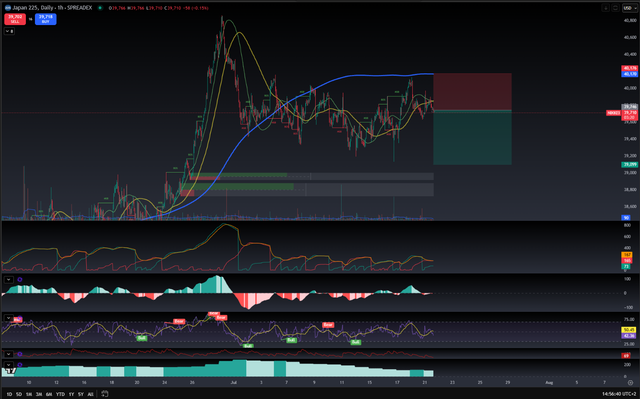640x399 pixels.
Task: Click the gray 39,746 price label
Action: tap(629, 107)
